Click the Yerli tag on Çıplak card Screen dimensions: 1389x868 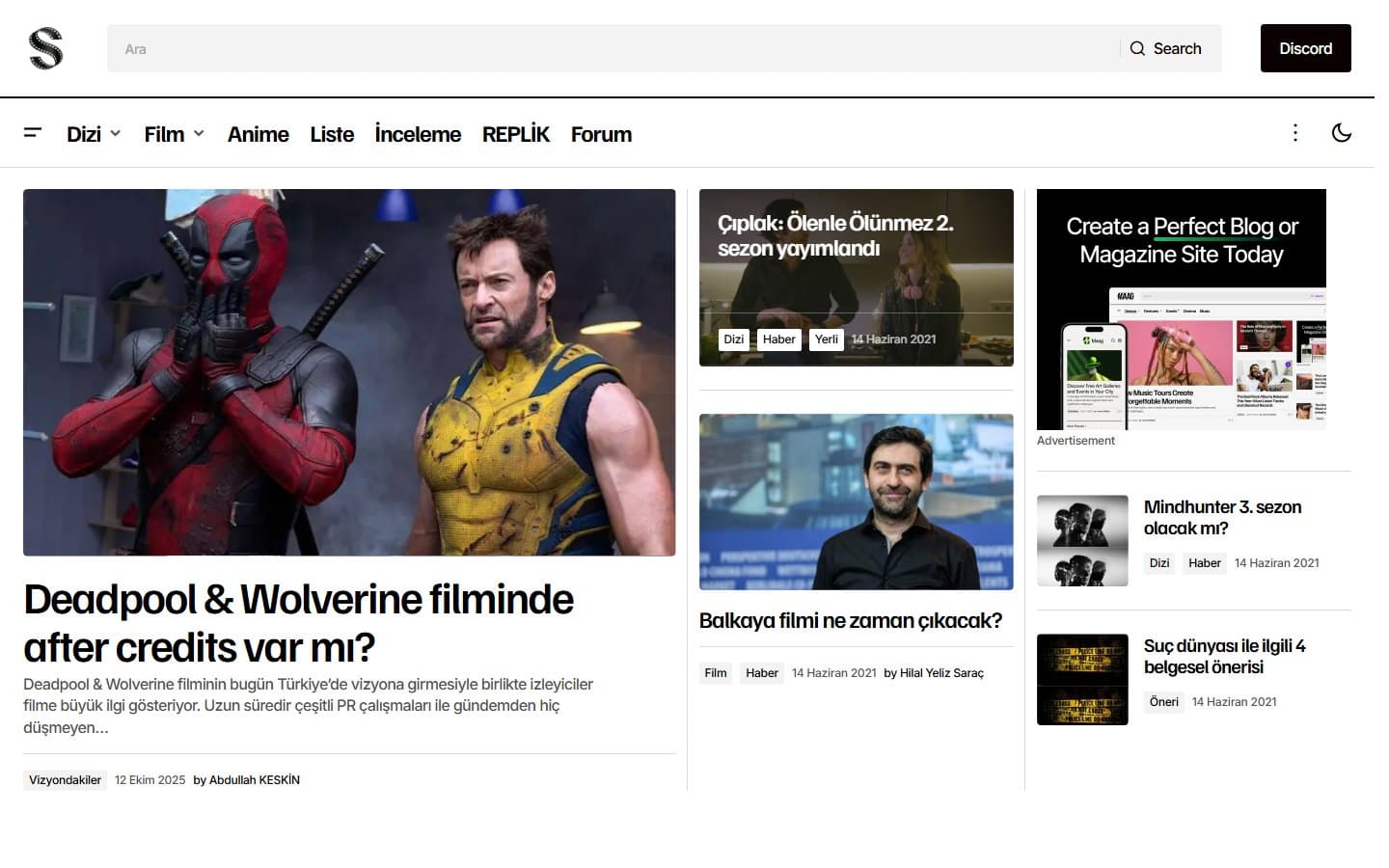point(827,339)
